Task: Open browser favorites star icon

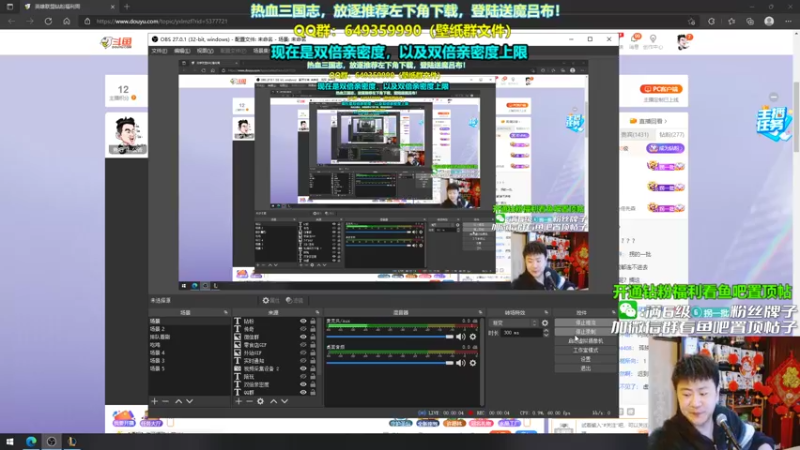Action: point(732,21)
